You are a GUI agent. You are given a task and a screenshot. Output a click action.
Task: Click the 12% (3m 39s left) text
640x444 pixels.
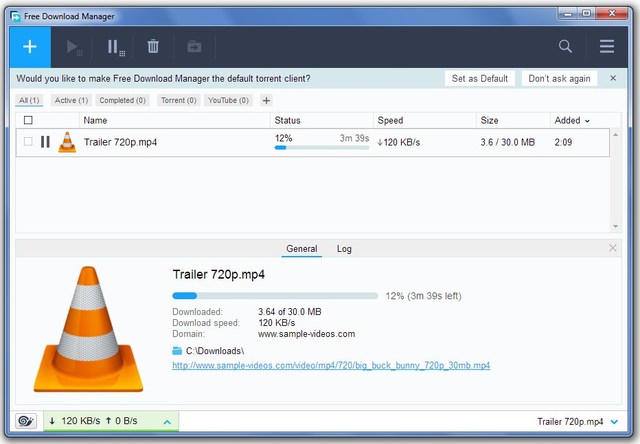click(x=423, y=296)
